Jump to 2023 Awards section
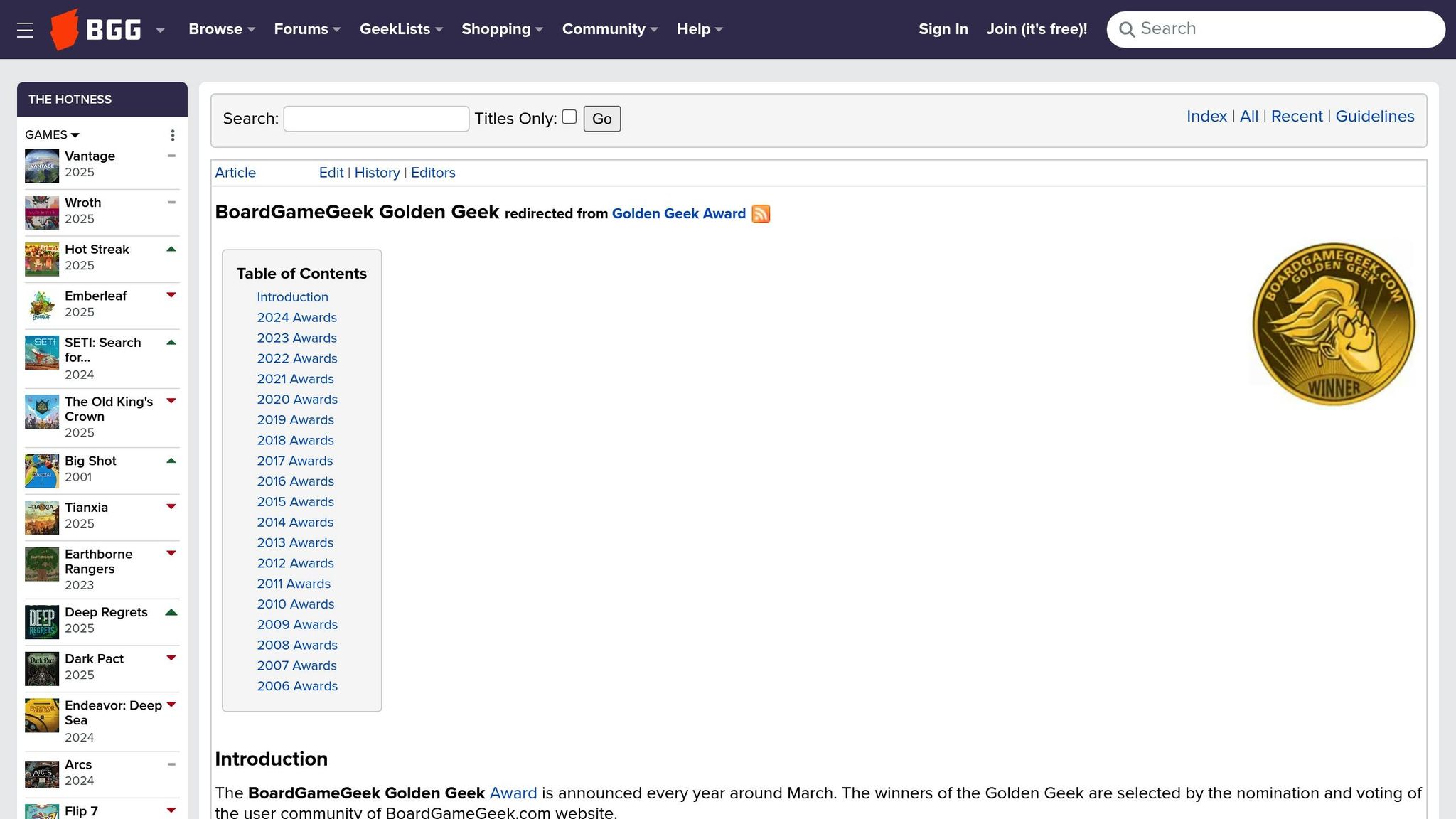The width and height of the screenshot is (1456, 819). pos(296,338)
